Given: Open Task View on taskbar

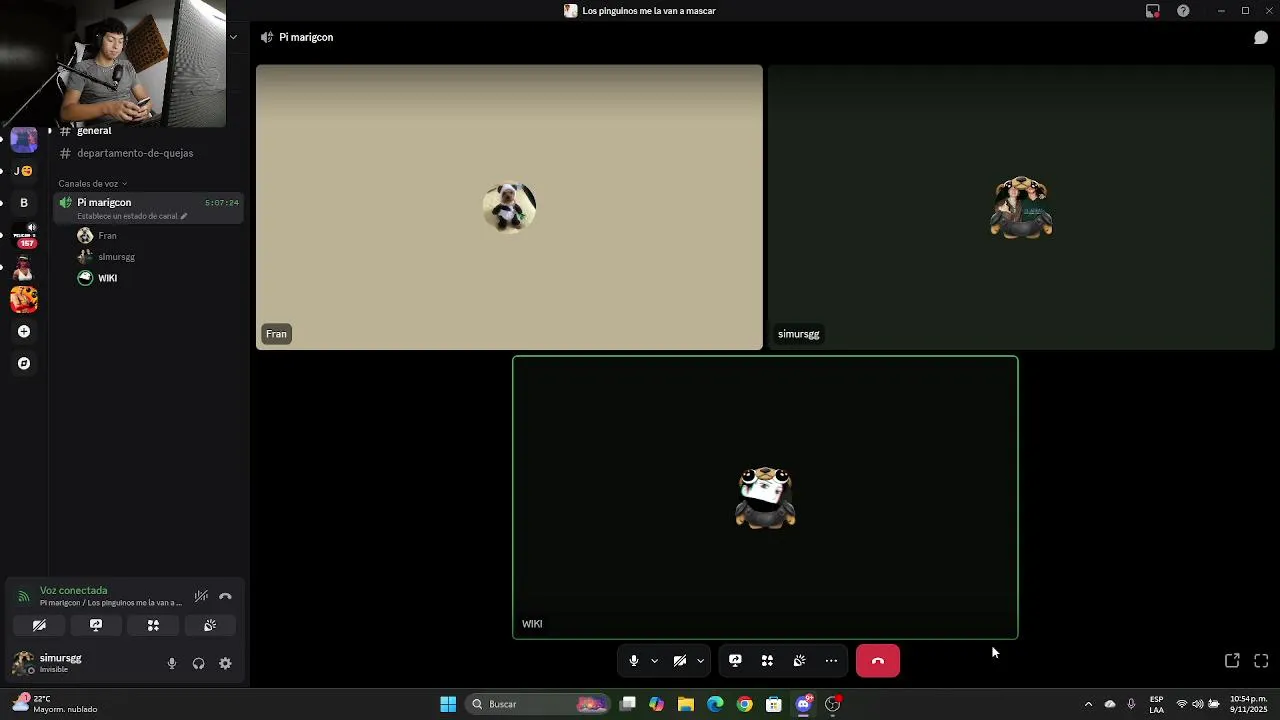Looking at the screenshot, I should [x=628, y=704].
